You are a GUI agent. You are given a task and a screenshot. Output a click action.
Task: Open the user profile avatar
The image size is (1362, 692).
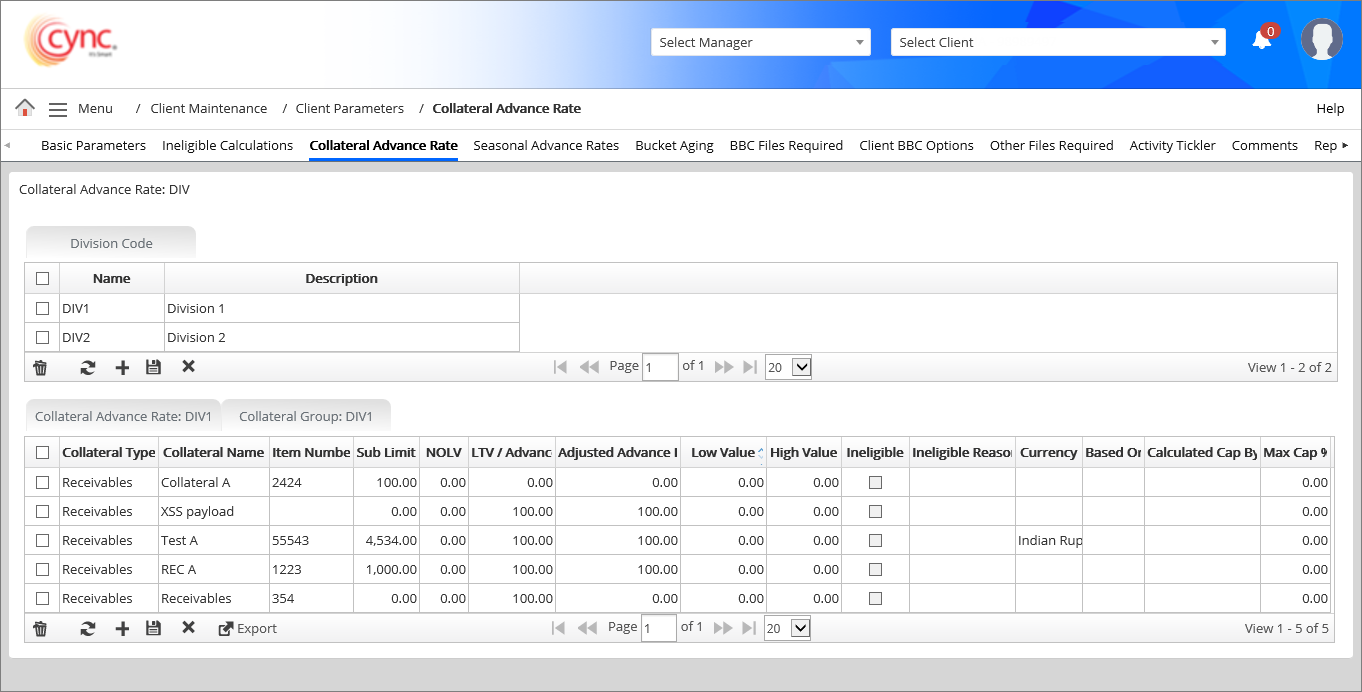[1321, 40]
